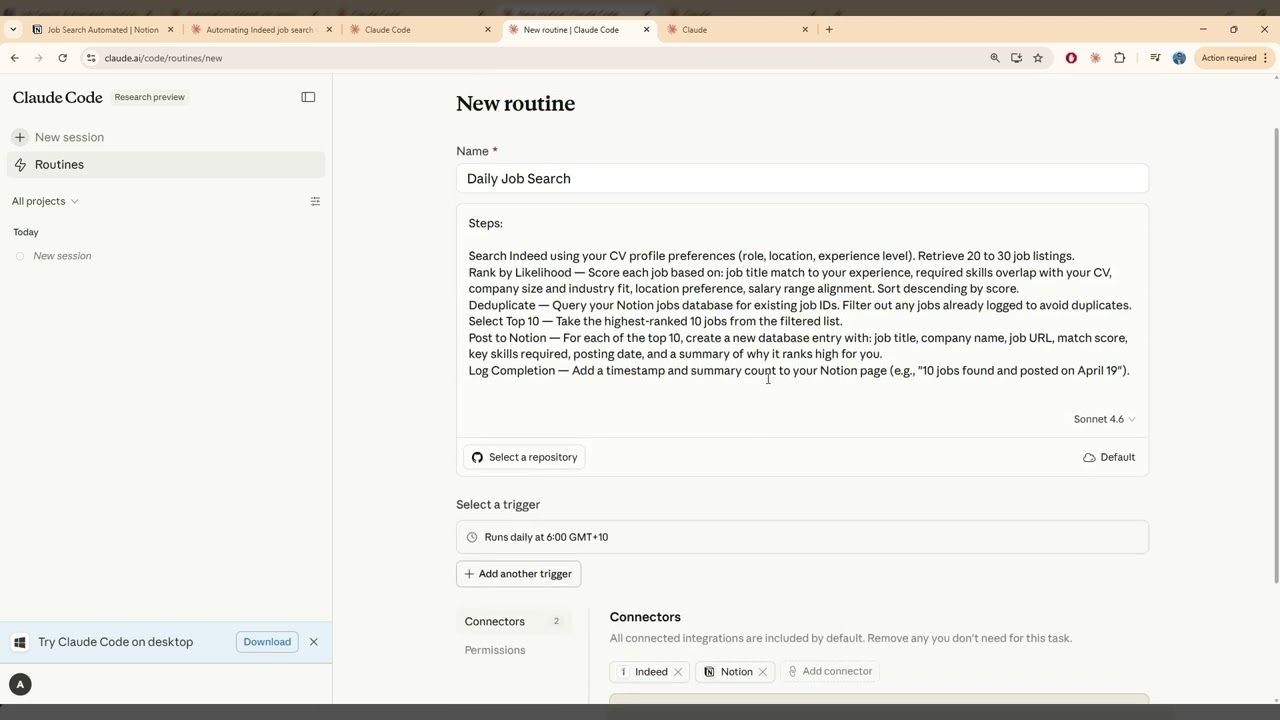Open the Extensions puzzle icon
Viewport: 1280px width, 720px height.
[x=1119, y=58]
